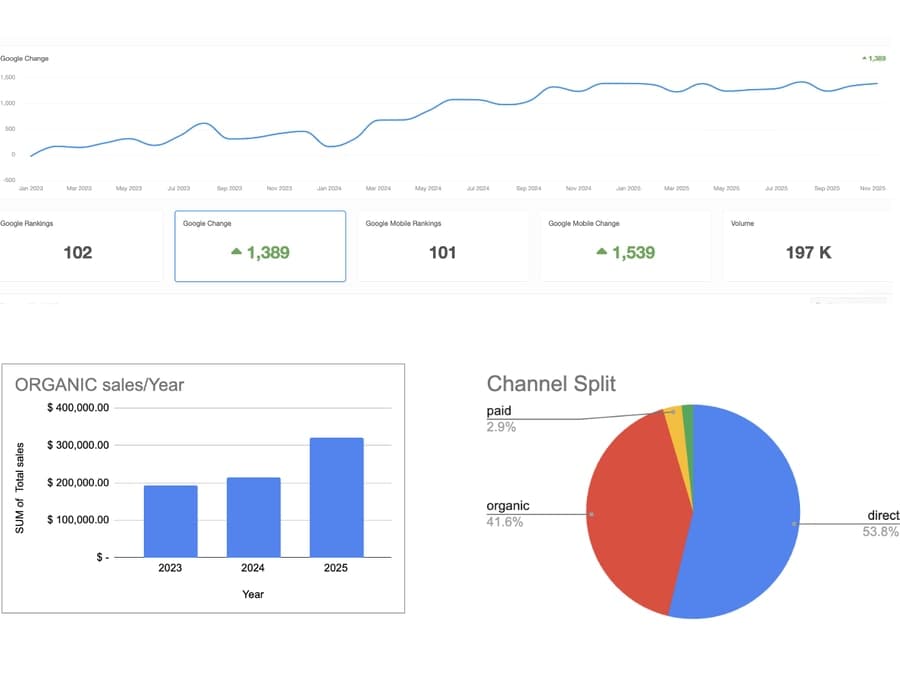Click the green up arrow beside 1,539
Viewport: 900px width, 675px height.
pos(601,251)
